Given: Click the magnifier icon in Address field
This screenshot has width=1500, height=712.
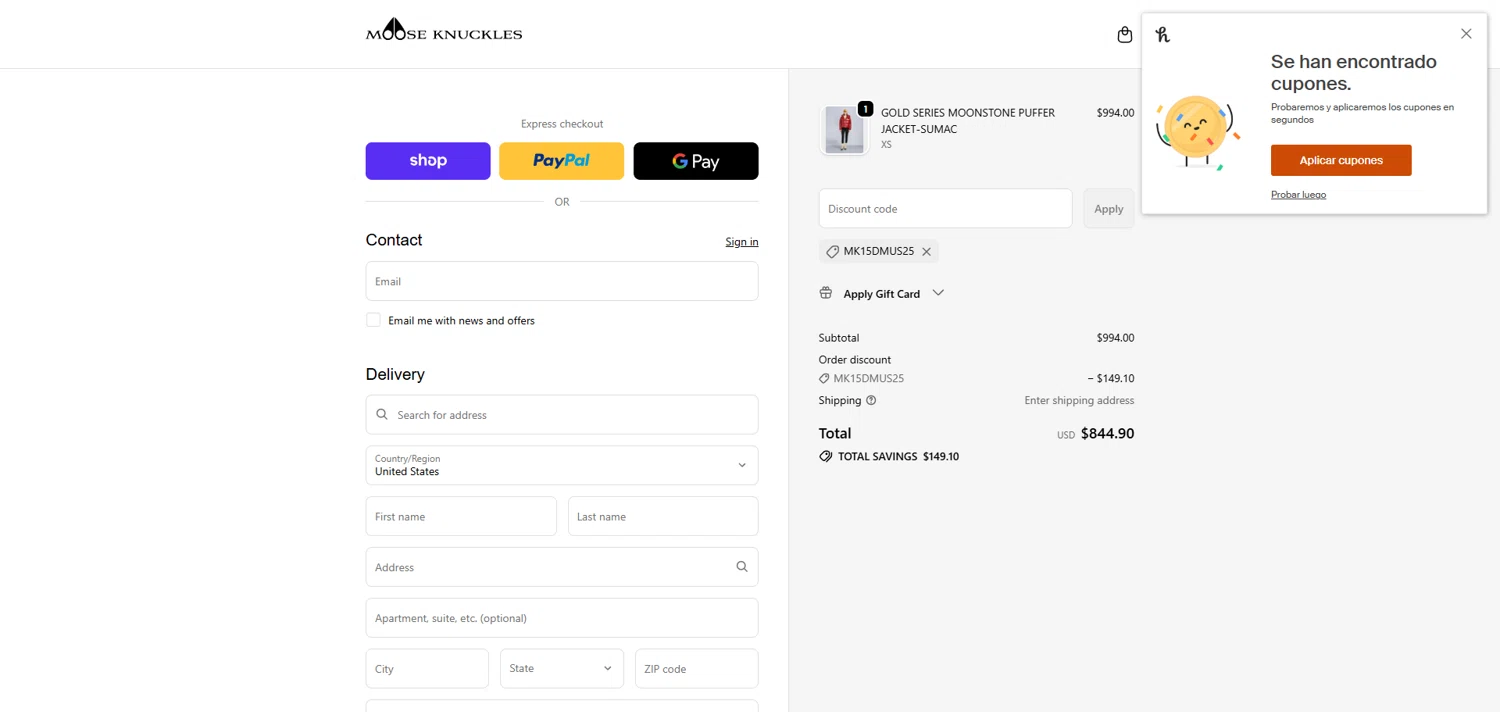Looking at the screenshot, I should [742, 567].
